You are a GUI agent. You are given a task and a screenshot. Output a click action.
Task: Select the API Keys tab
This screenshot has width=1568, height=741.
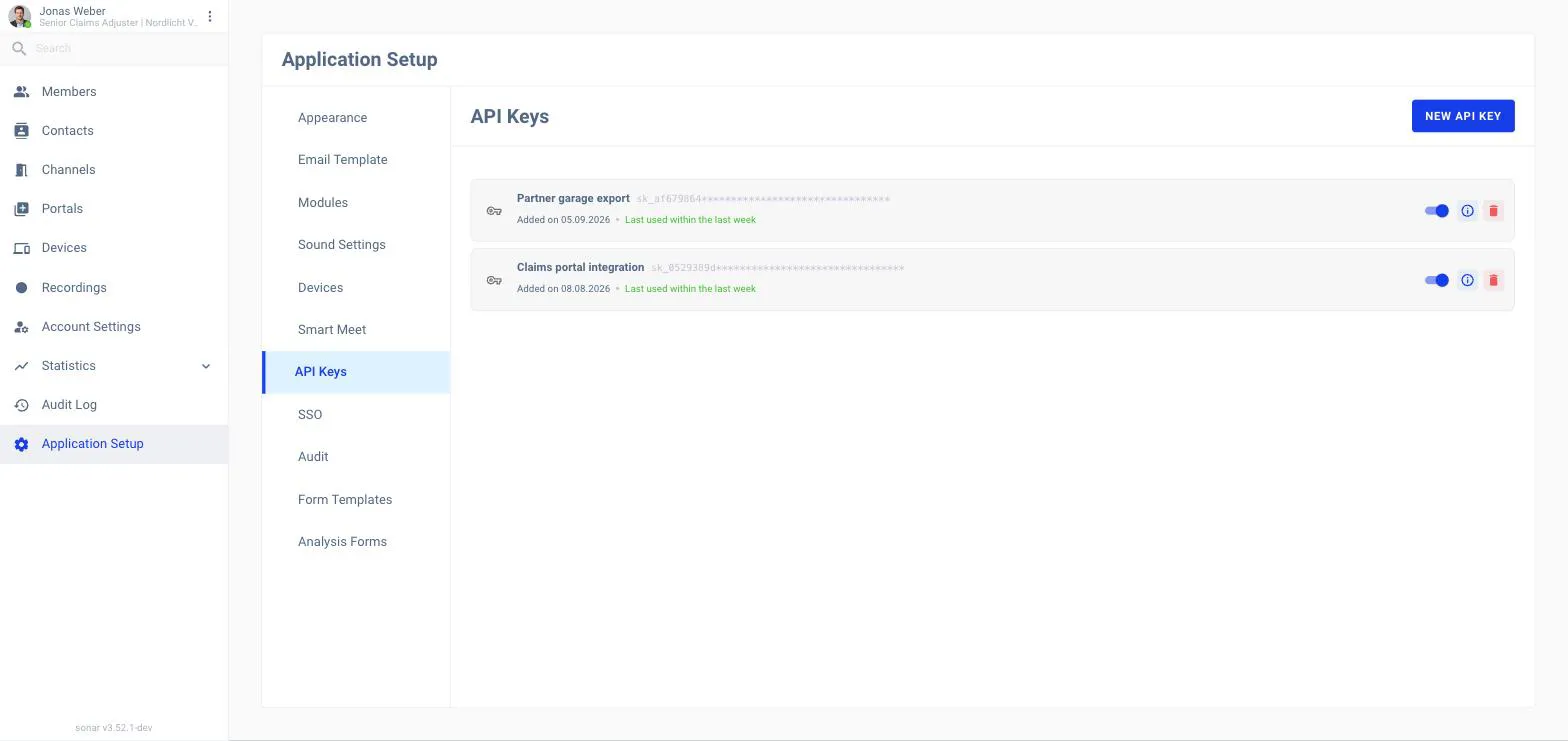pyautogui.click(x=356, y=372)
